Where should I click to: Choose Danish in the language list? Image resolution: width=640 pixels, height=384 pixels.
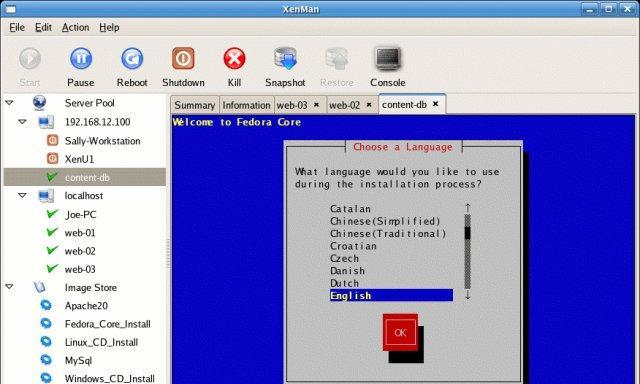[x=347, y=271]
